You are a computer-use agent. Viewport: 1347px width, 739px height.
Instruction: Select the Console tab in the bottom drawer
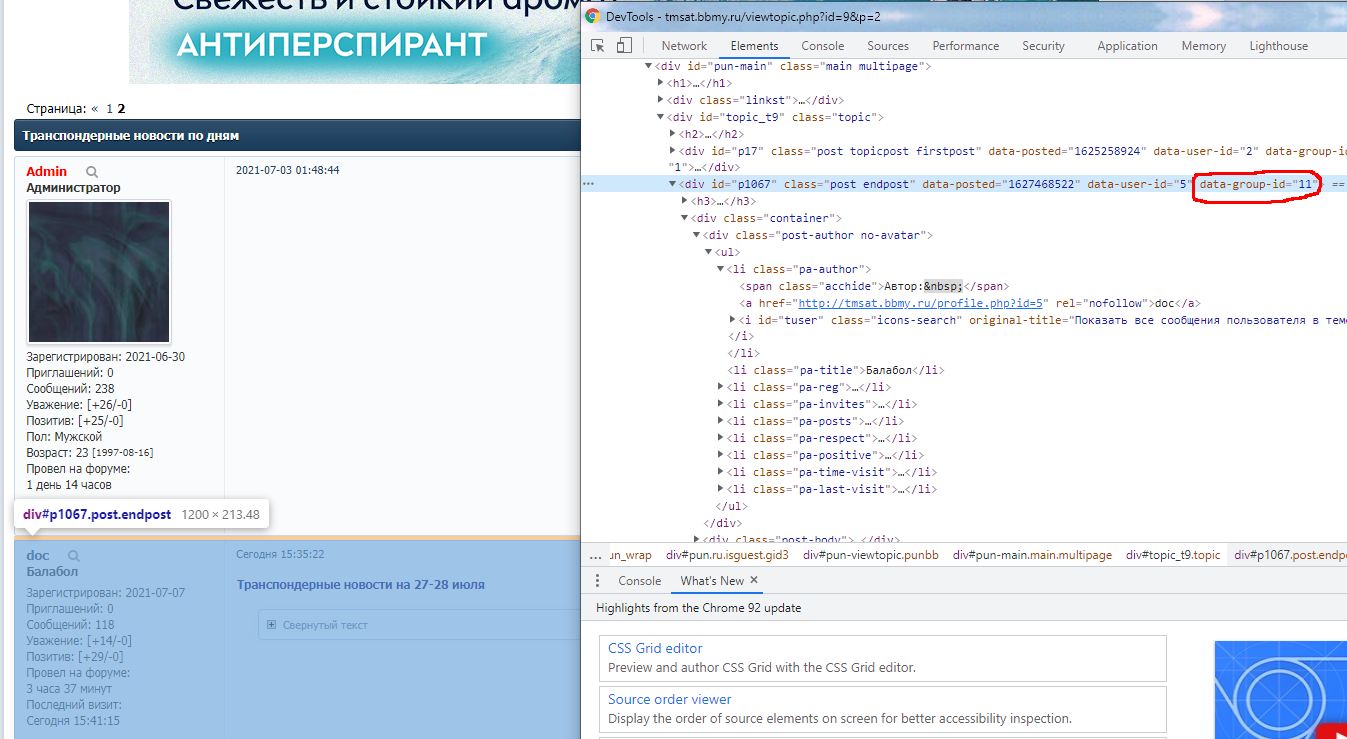click(640, 581)
